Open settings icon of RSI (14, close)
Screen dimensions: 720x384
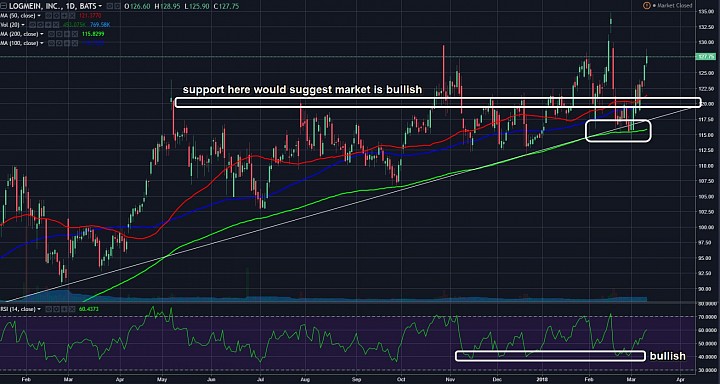pyautogui.click(x=56, y=309)
